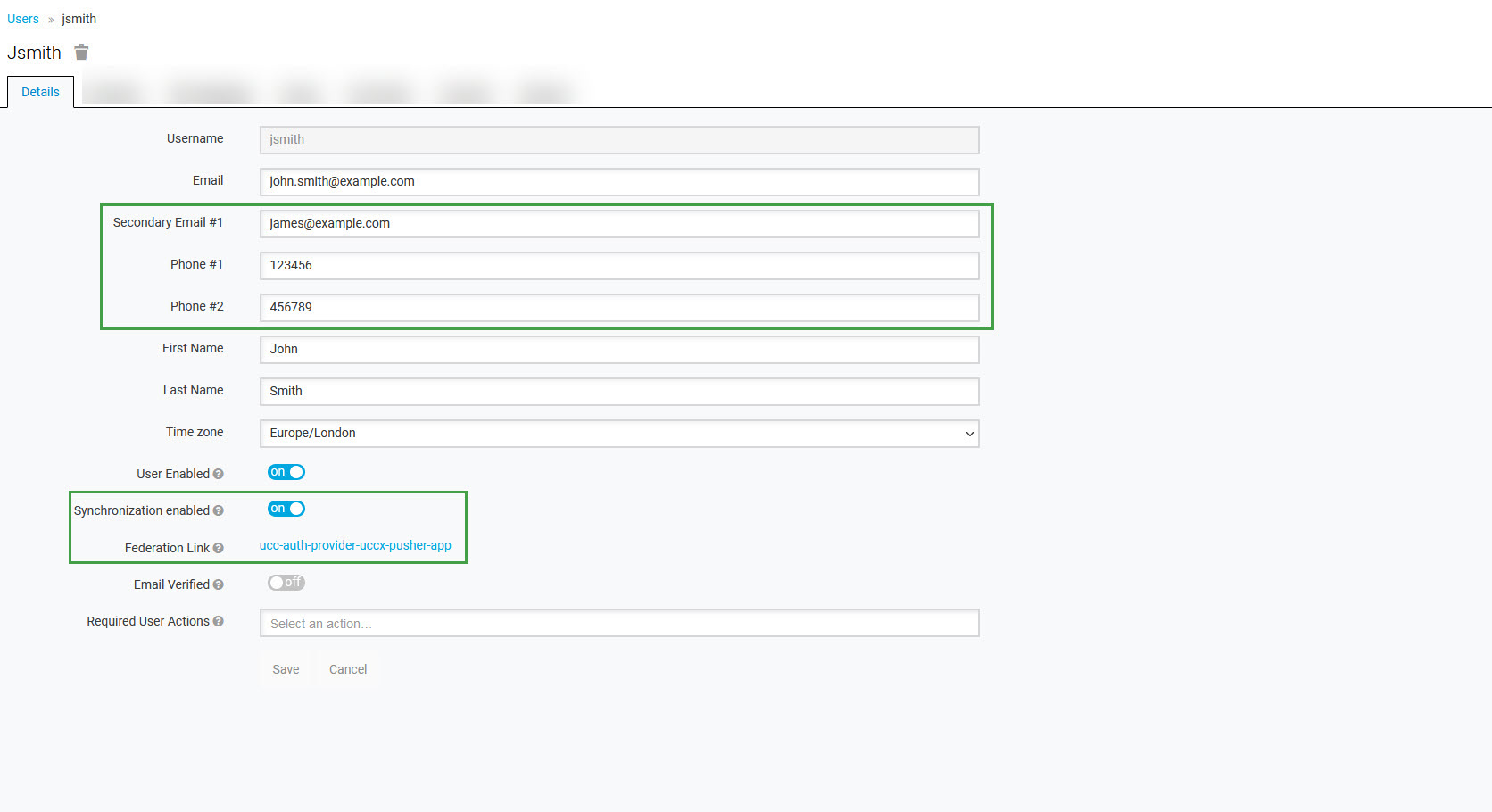Image resolution: width=1492 pixels, height=812 pixels.
Task: Click help icon next to Synchronization enabled
Action: tap(219, 510)
